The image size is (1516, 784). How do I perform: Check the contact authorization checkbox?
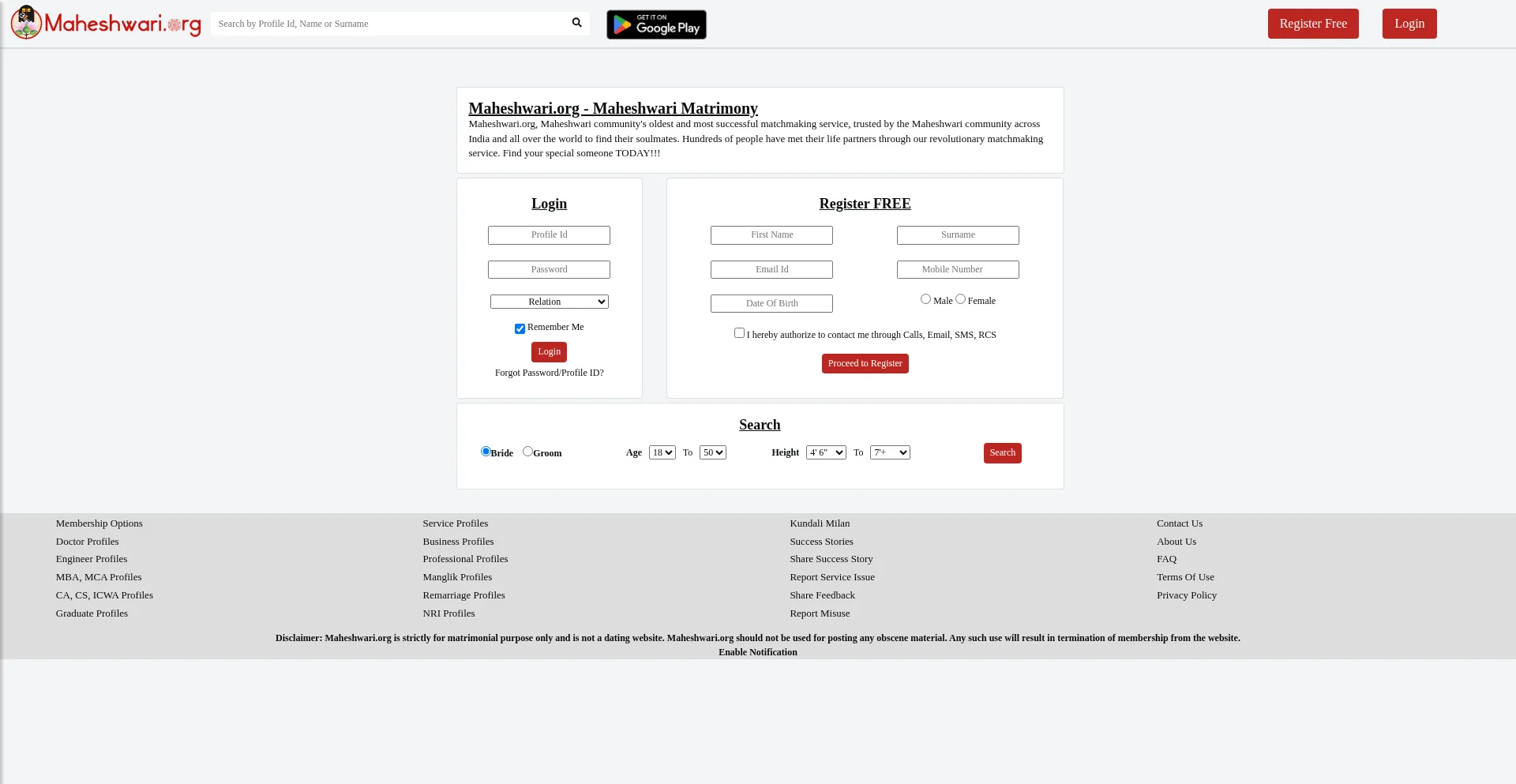pyautogui.click(x=739, y=333)
